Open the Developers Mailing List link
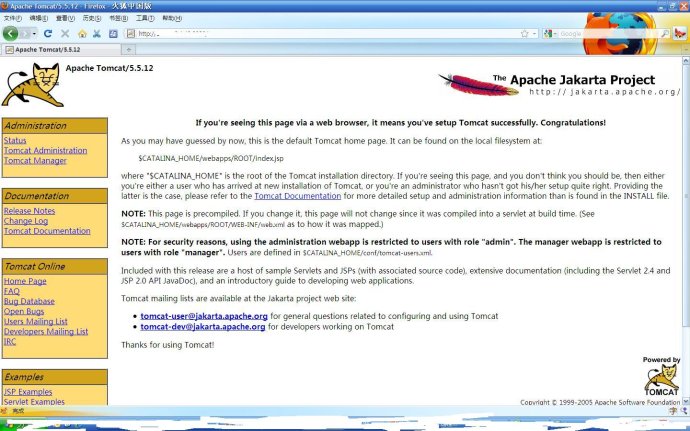This screenshot has height=431, width=690. pyautogui.click(x=46, y=332)
